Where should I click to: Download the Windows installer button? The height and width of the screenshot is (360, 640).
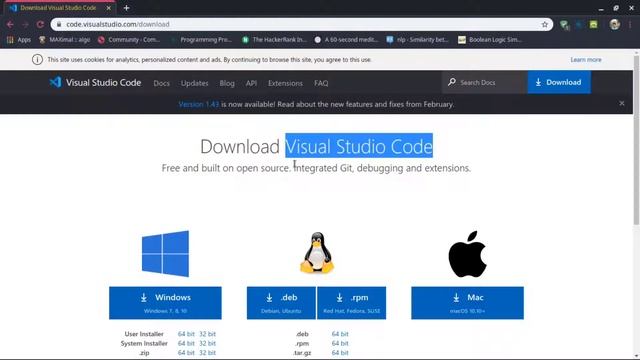coord(165,303)
